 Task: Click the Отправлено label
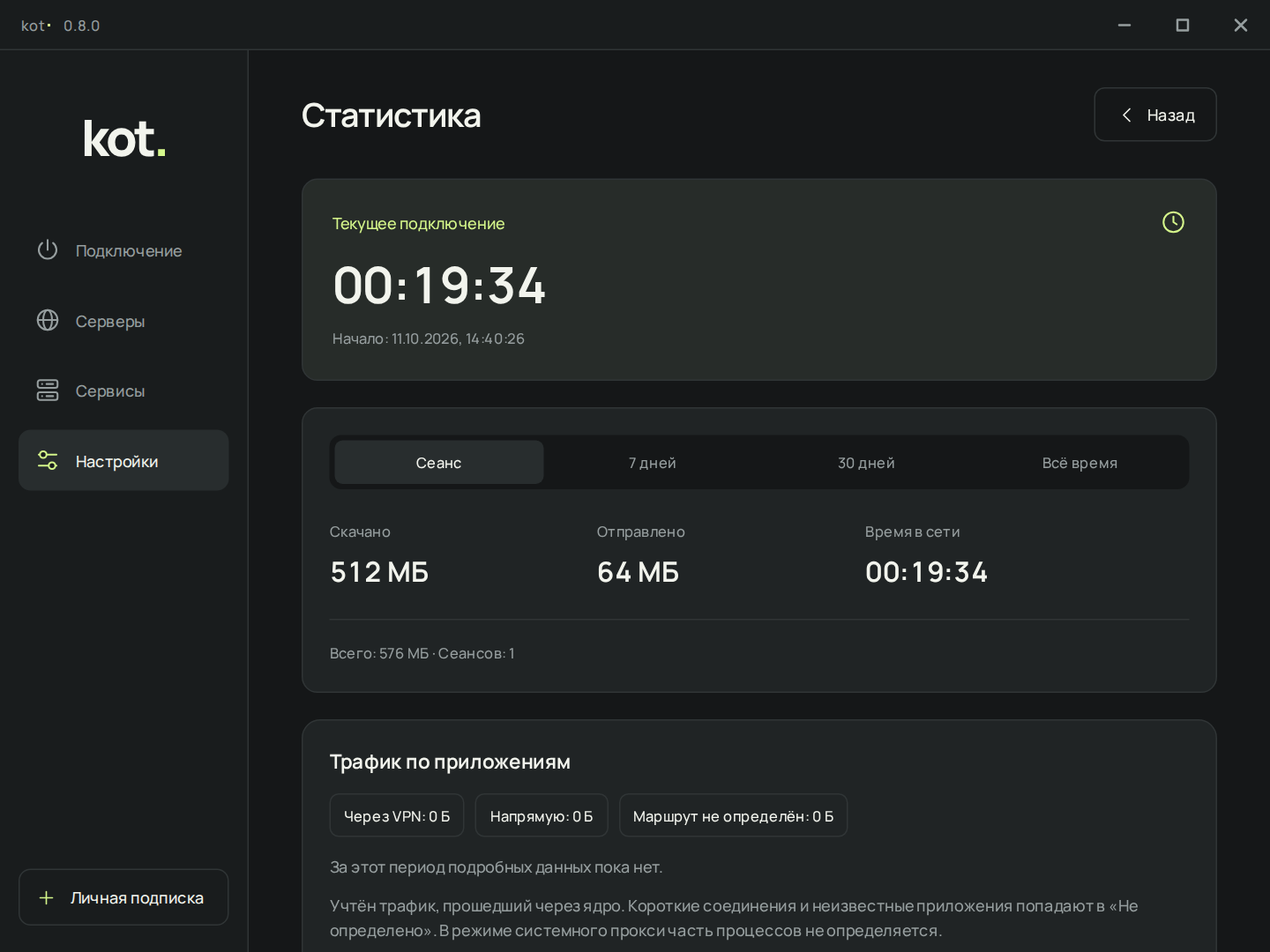(x=641, y=532)
